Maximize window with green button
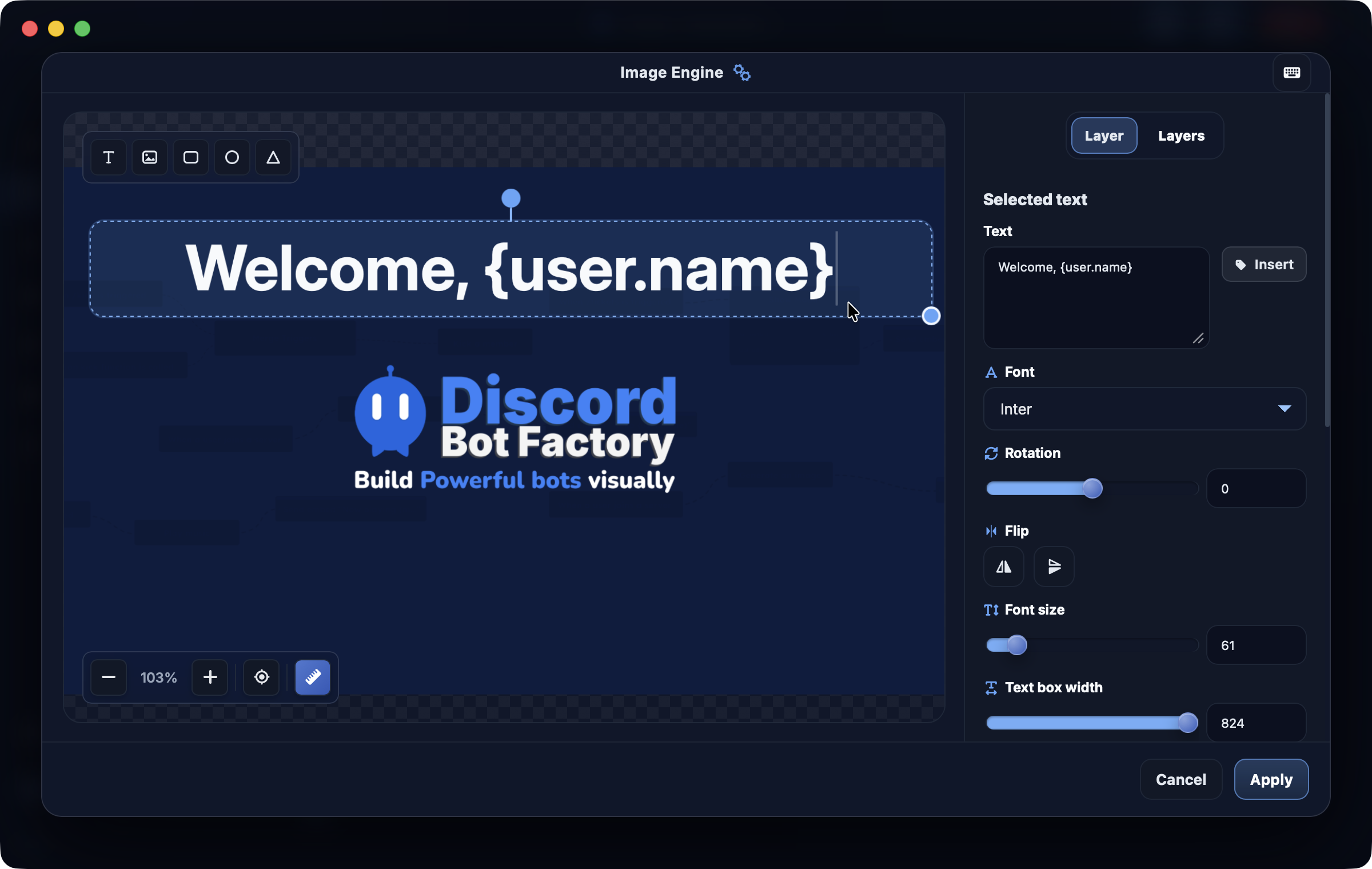 (82, 29)
